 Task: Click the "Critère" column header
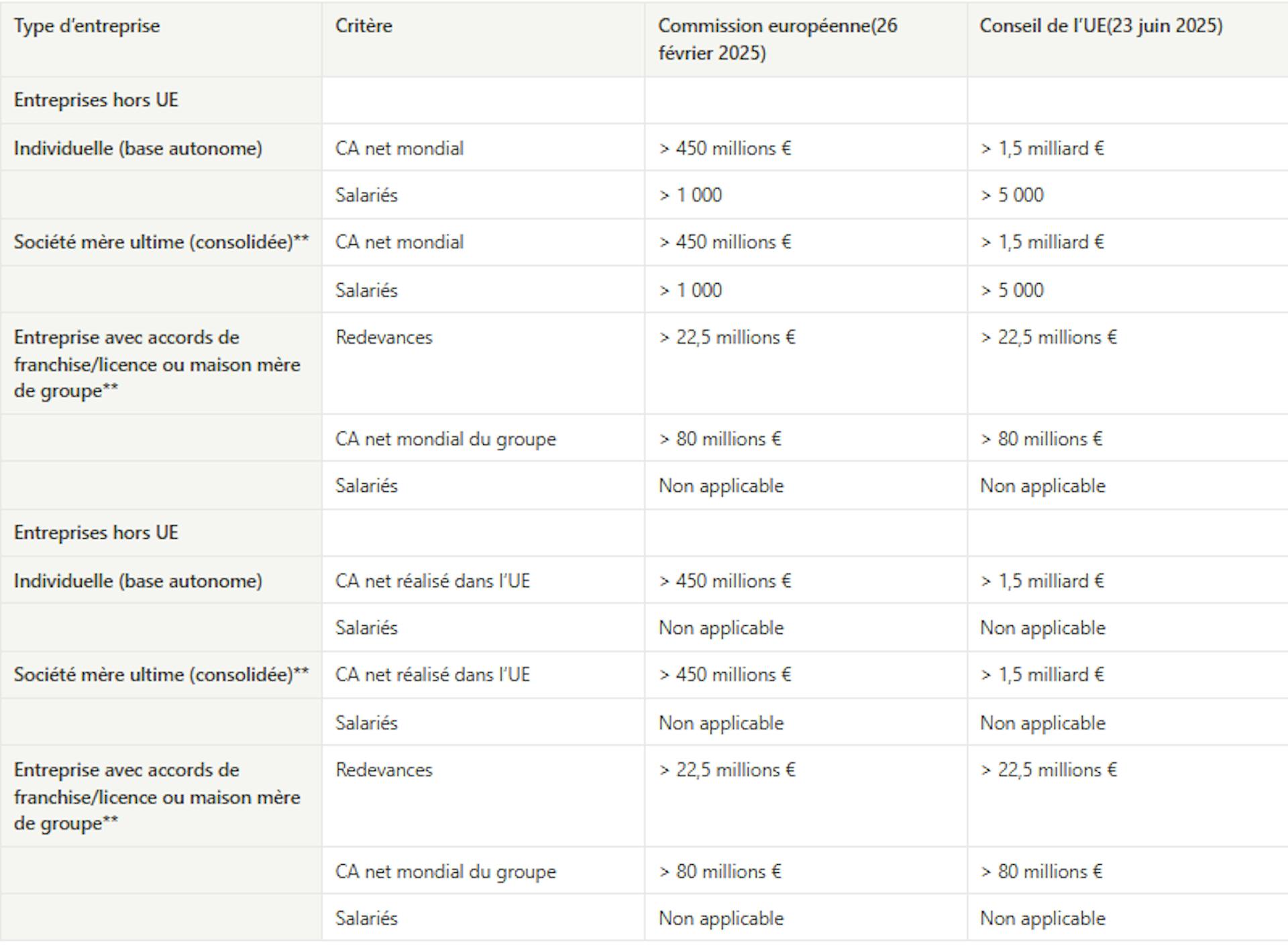(364, 26)
